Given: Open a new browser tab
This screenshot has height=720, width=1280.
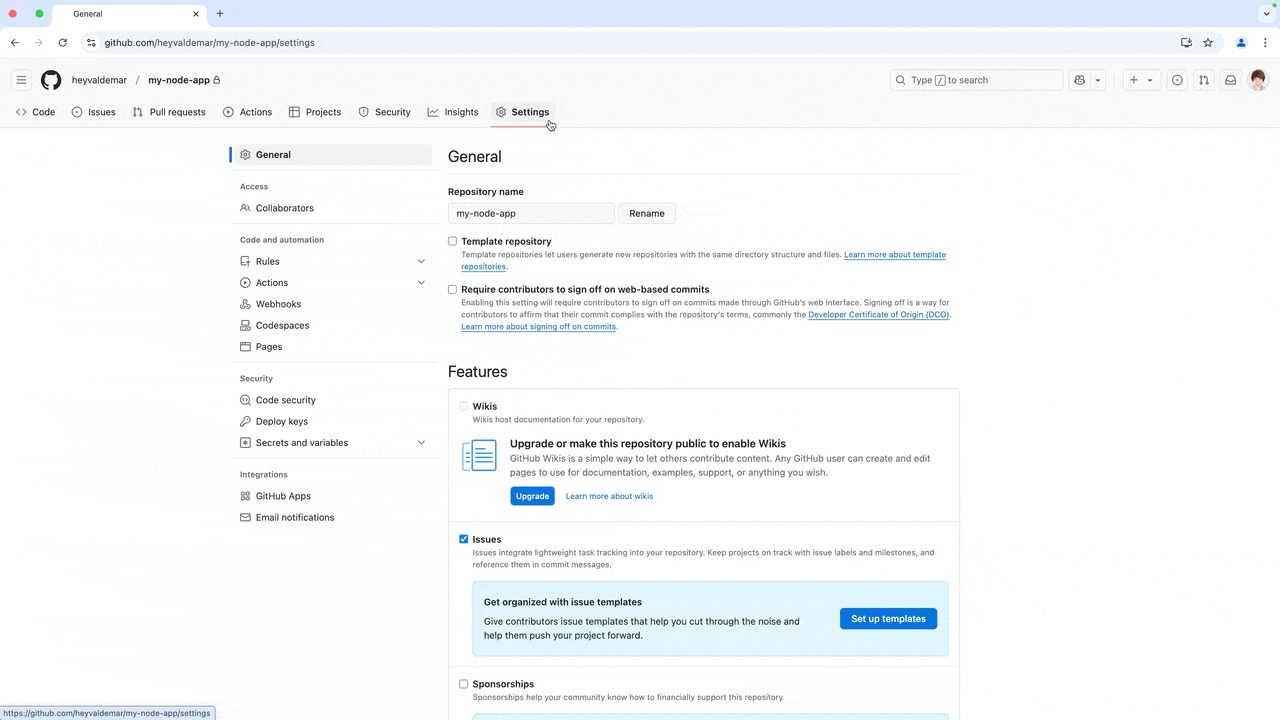Looking at the screenshot, I should (220, 14).
